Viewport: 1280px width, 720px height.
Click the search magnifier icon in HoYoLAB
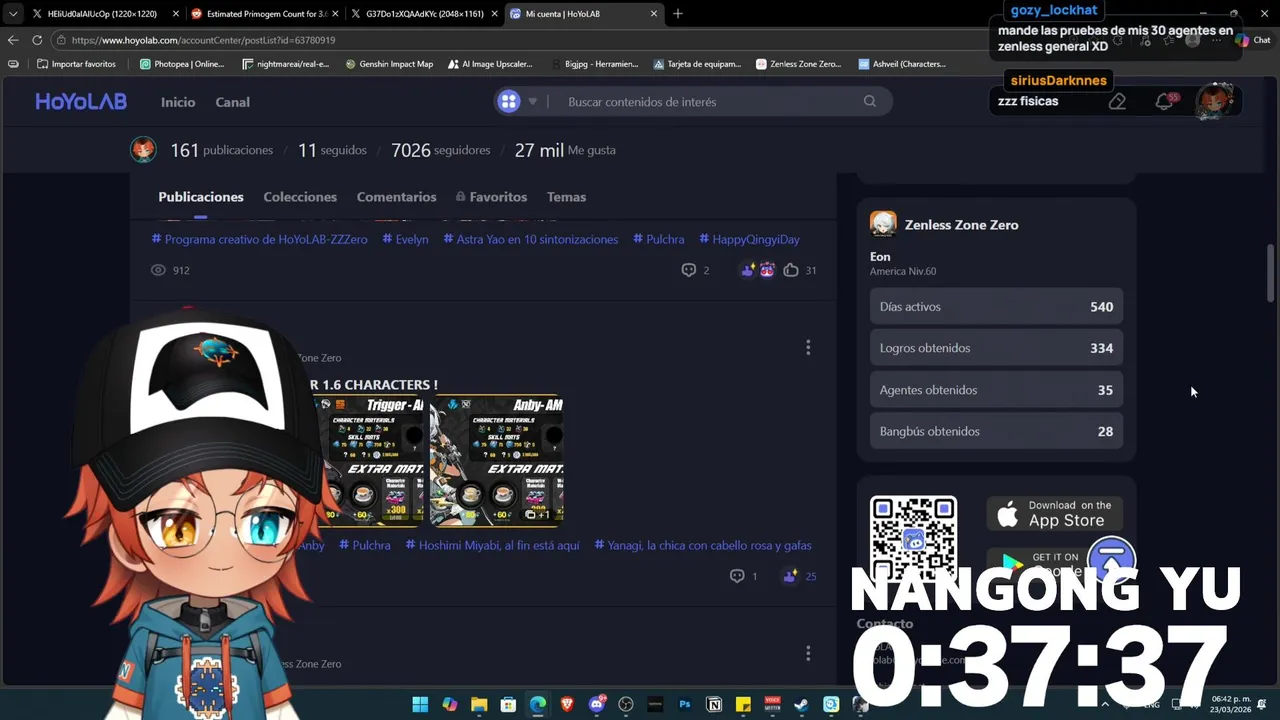coord(870,101)
